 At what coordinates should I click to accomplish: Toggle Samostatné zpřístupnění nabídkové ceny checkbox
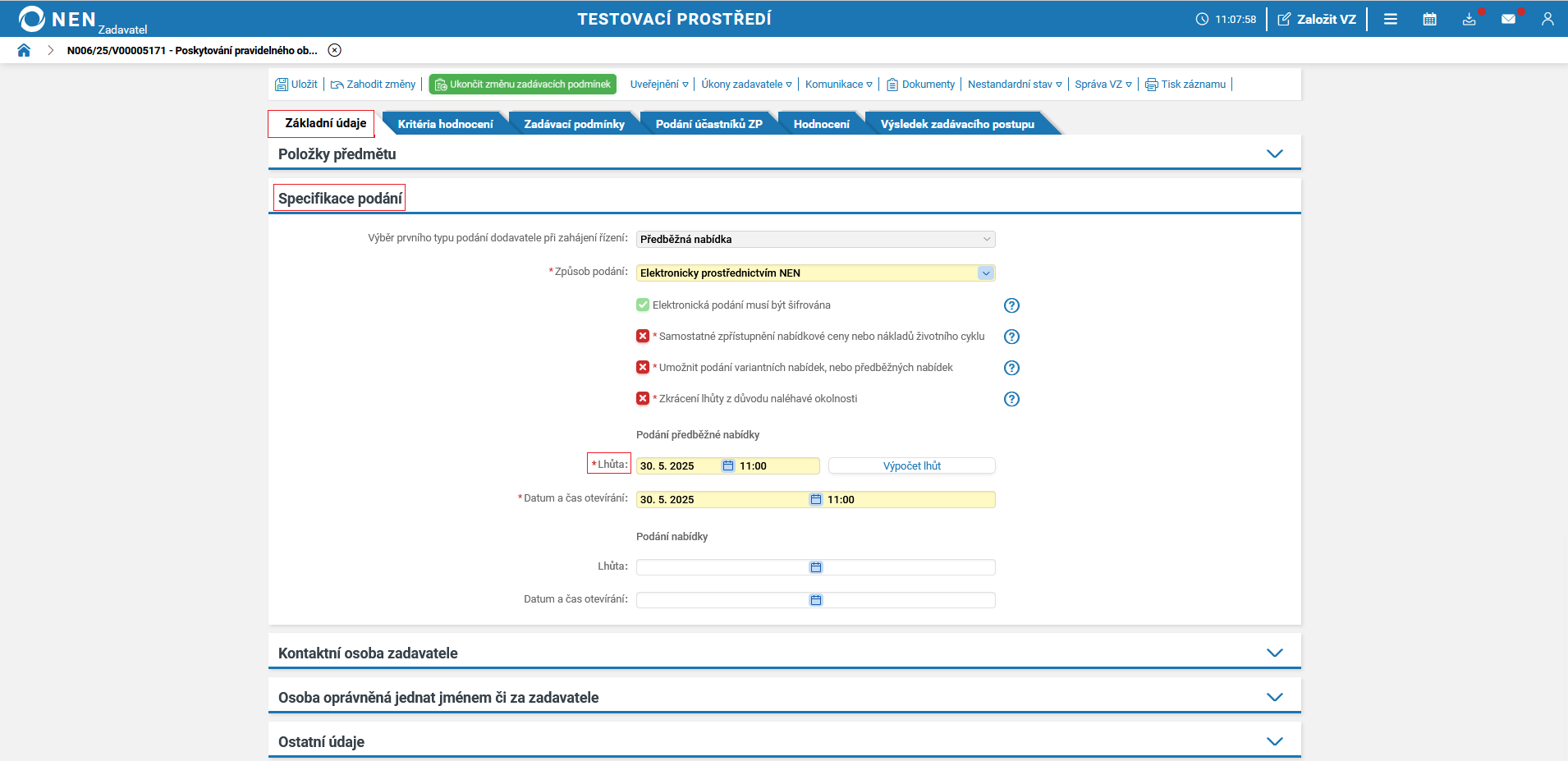tap(643, 336)
